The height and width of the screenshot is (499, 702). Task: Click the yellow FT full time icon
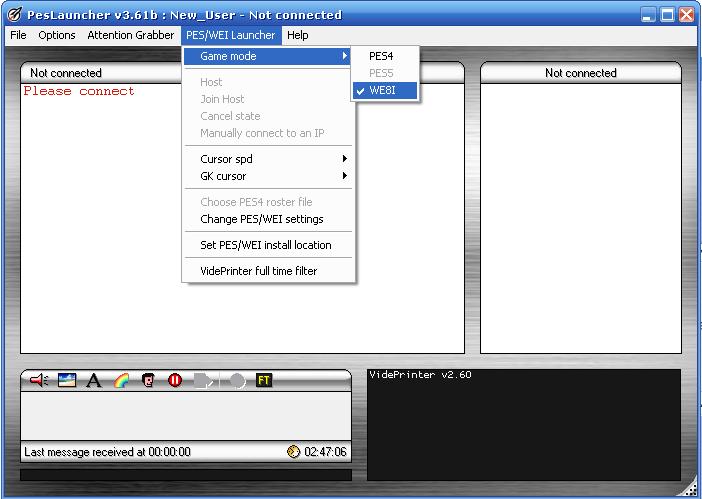coord(264,380)
